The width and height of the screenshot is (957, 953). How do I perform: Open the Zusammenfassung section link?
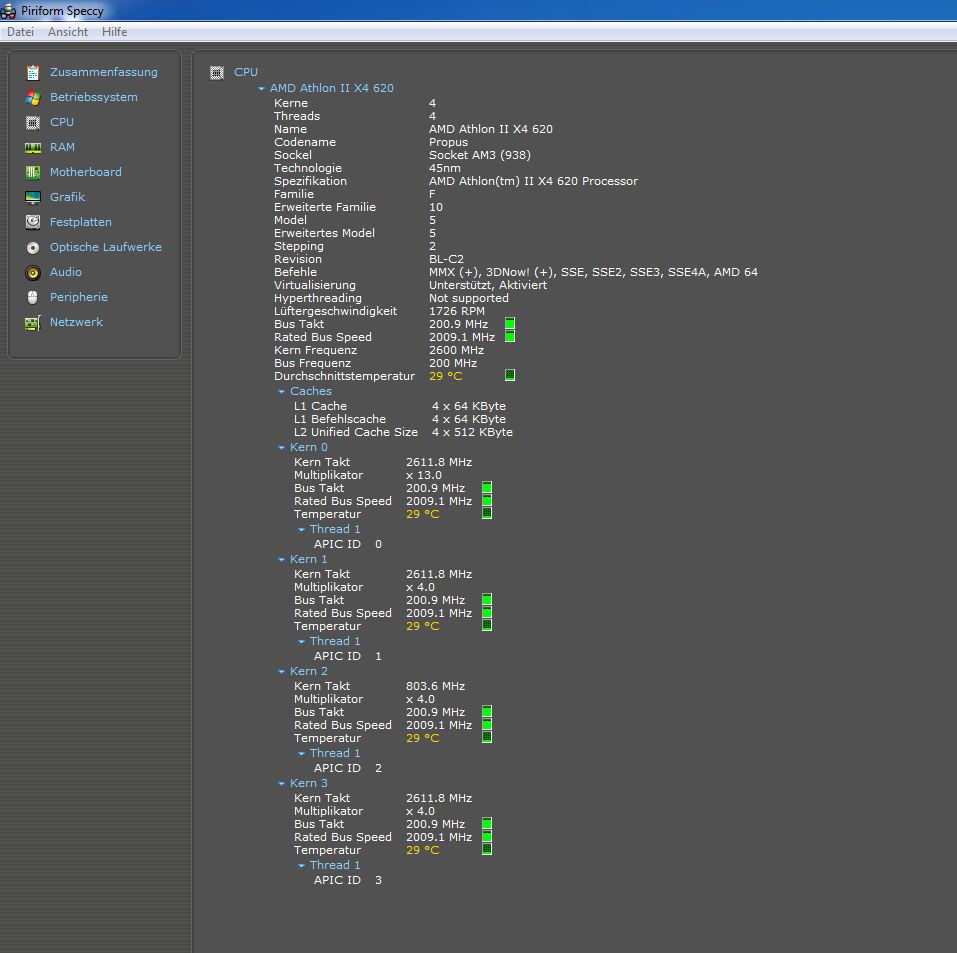coord(104,72)
